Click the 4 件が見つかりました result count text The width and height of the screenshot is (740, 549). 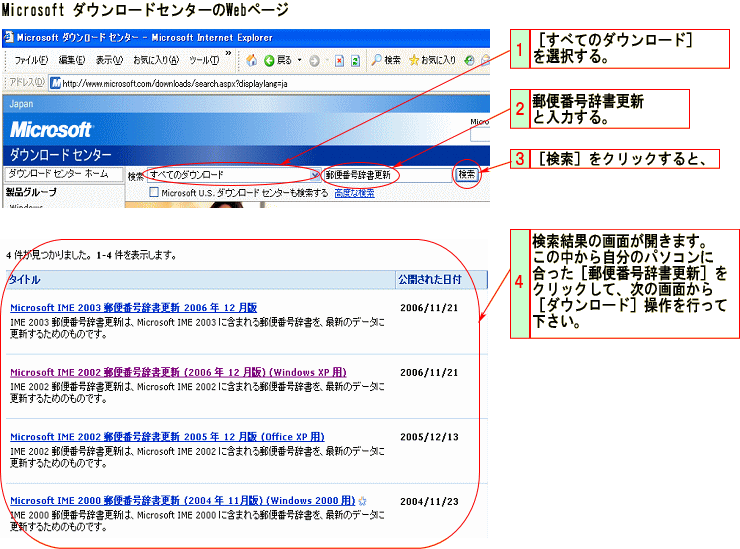pos(48,255)
